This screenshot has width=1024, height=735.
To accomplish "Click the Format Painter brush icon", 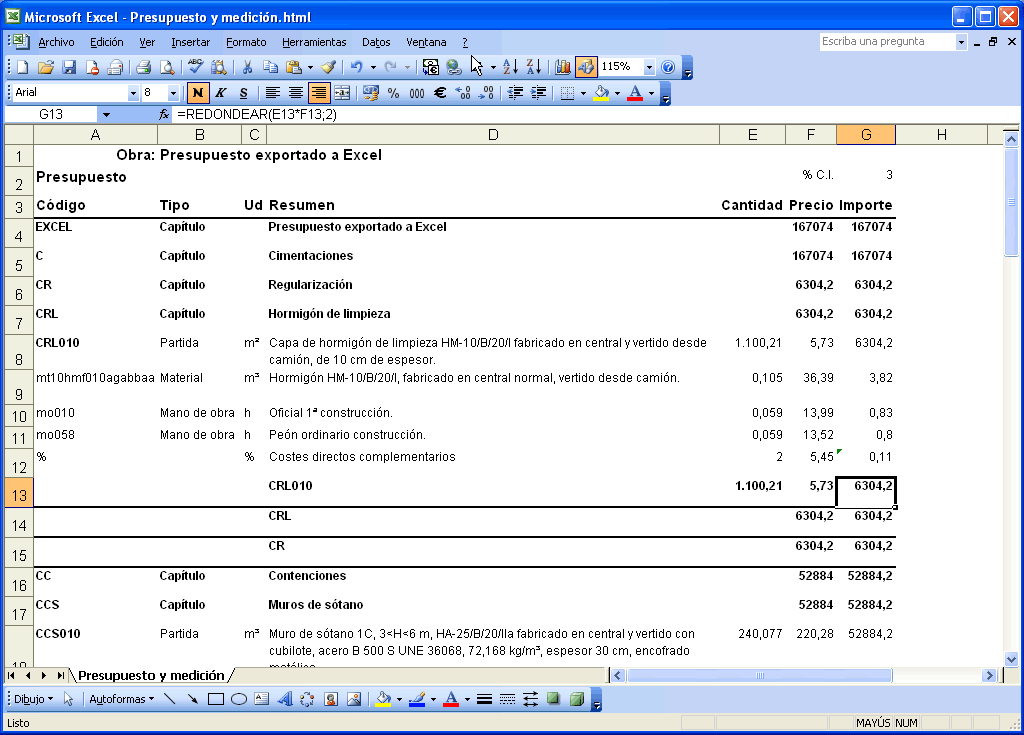I will 330,67.
